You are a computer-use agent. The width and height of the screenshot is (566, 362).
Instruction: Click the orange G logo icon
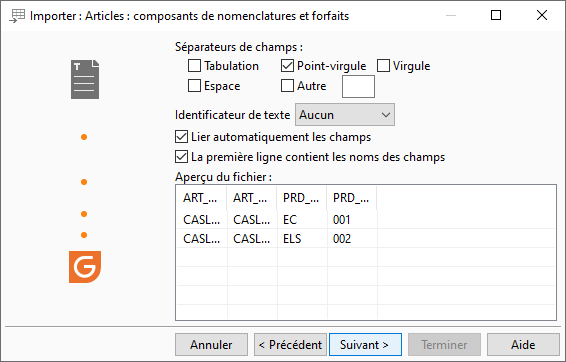[85, 267]
